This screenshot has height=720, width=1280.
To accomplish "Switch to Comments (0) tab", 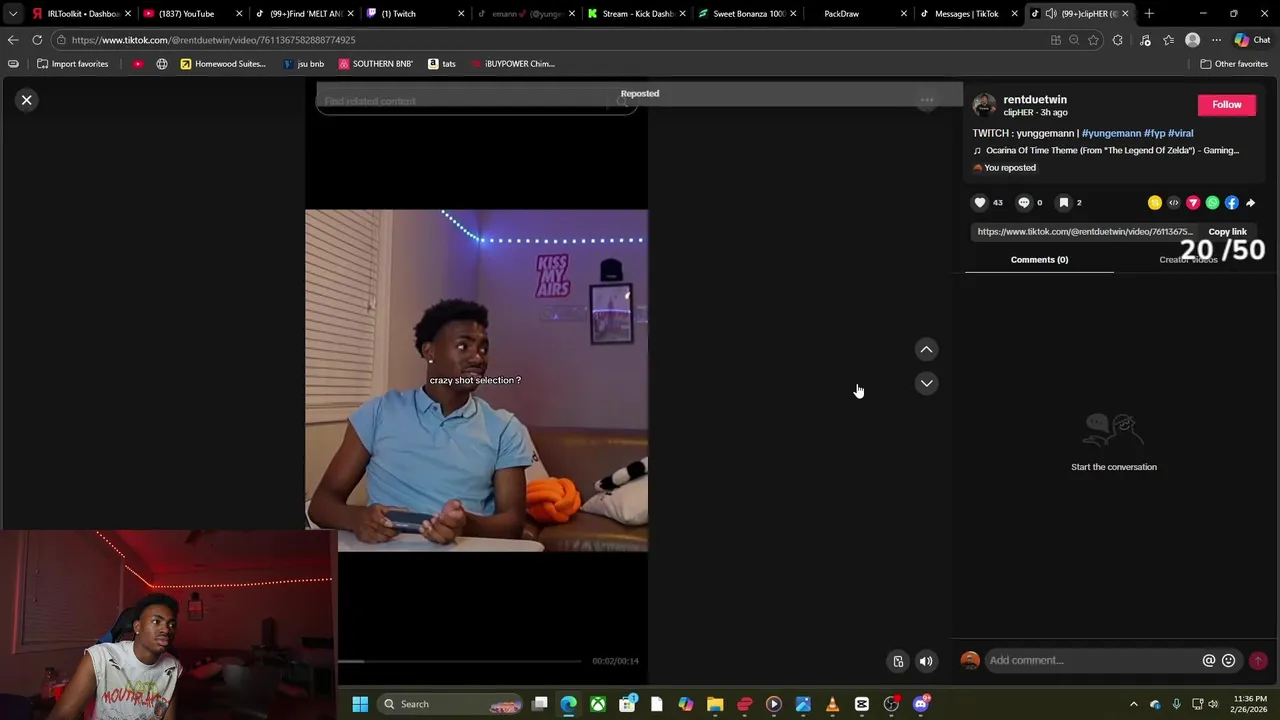I will (1039, 260).
